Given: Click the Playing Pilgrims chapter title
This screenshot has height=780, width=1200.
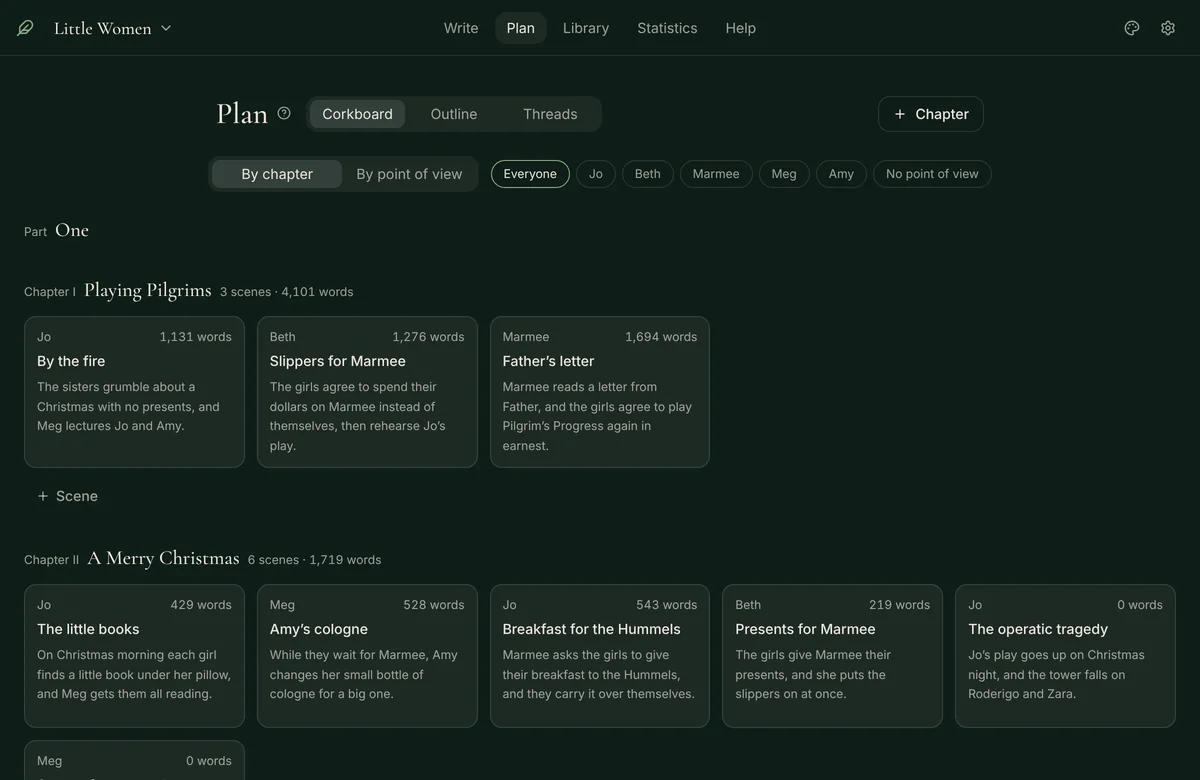Looking at the screenshot, I should pos(148,290).
